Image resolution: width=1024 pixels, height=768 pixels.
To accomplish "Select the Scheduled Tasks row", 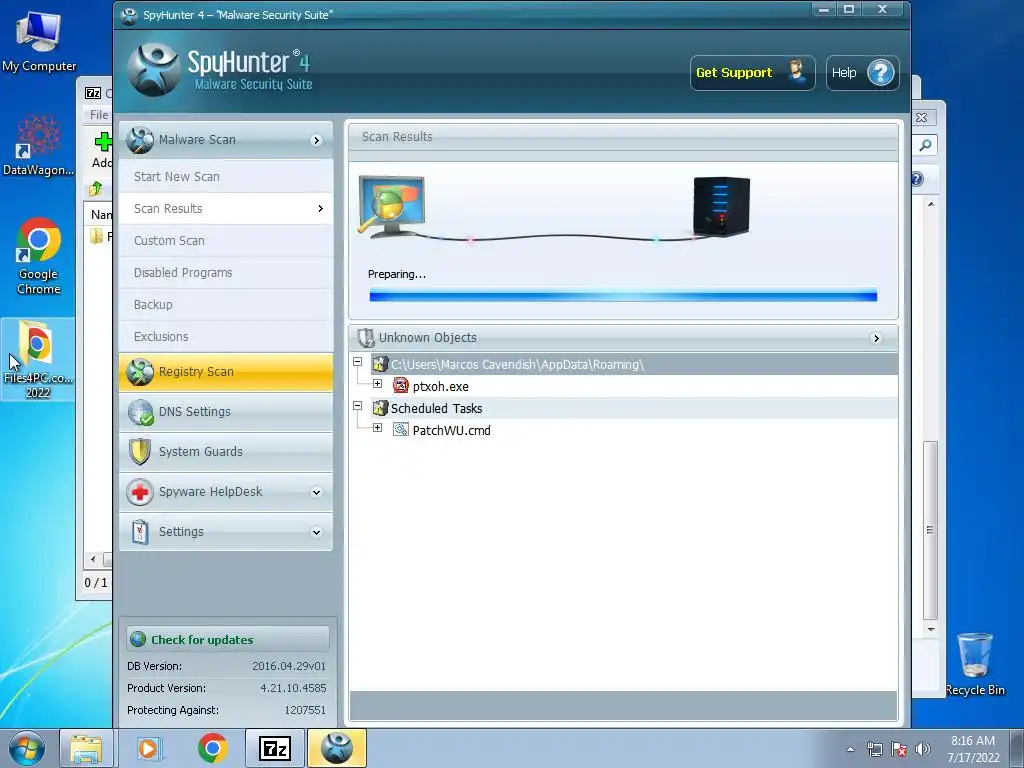I will tap(633, 408).
